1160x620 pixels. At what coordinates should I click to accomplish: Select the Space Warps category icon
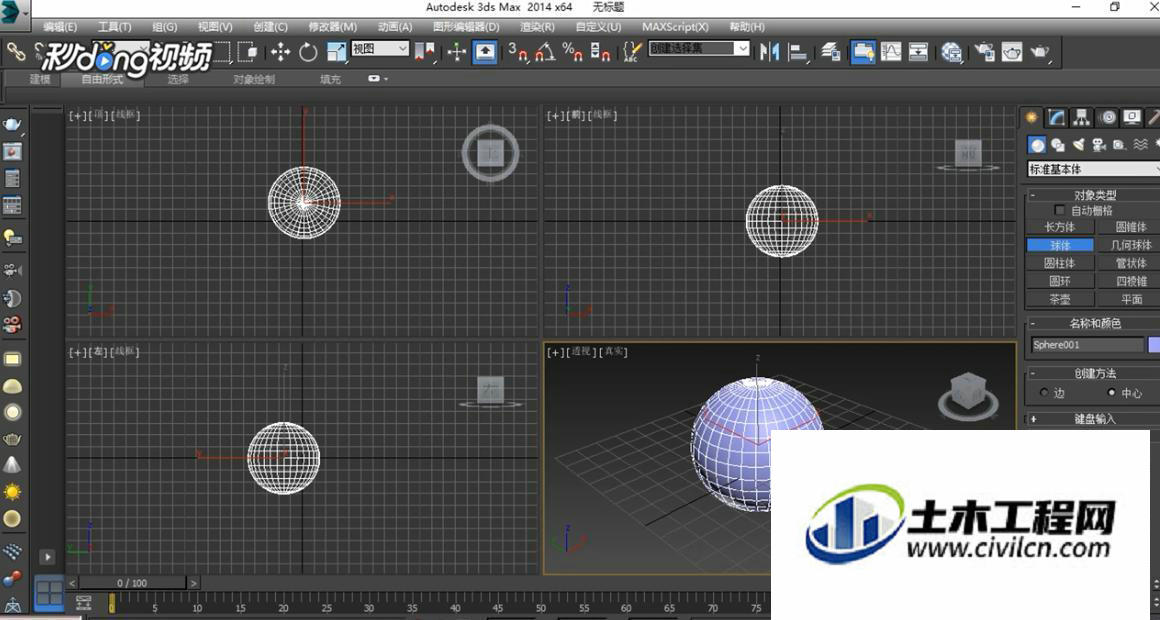[1140, 145]
